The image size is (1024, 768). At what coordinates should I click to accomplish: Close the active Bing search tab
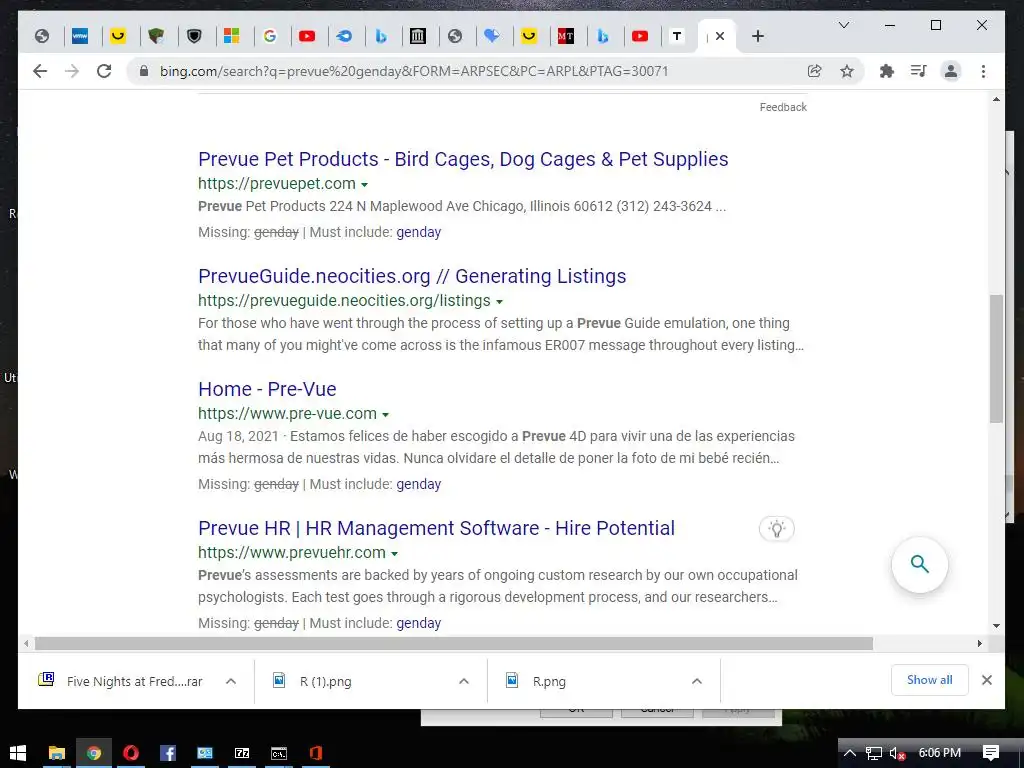point(720,37)
